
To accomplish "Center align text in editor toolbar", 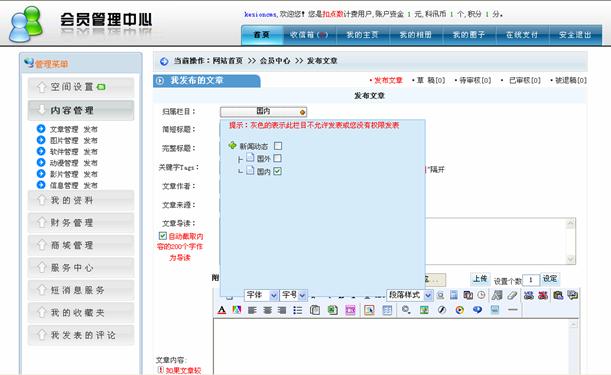I will click(x=267, y=310).
